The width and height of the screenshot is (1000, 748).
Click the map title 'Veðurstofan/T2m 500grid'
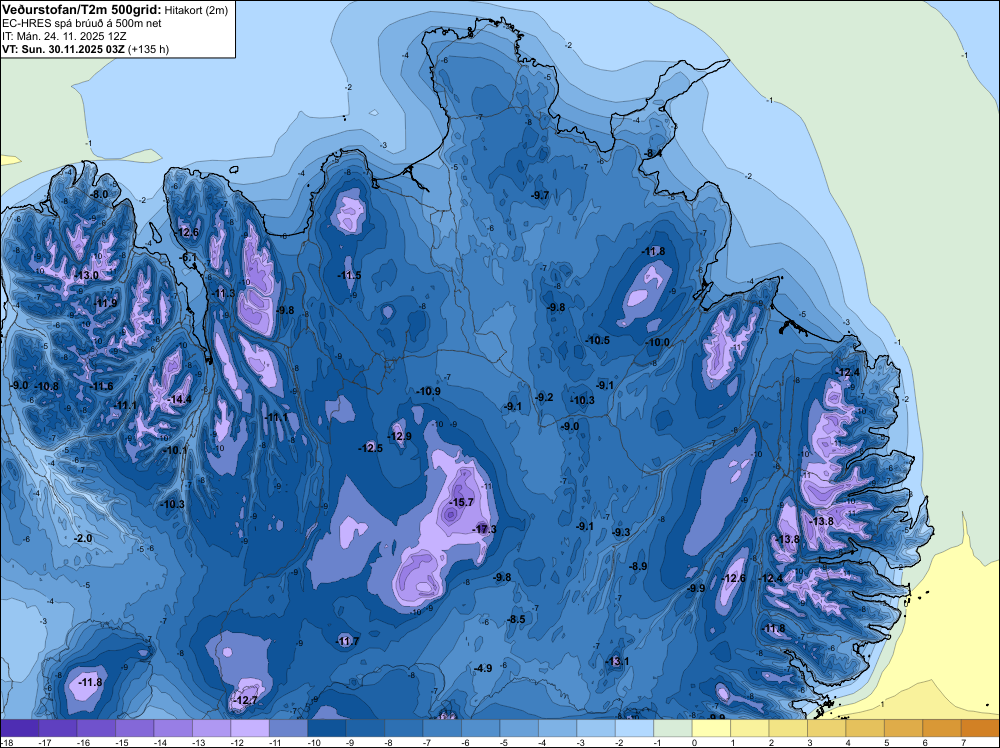coord(82,9)
